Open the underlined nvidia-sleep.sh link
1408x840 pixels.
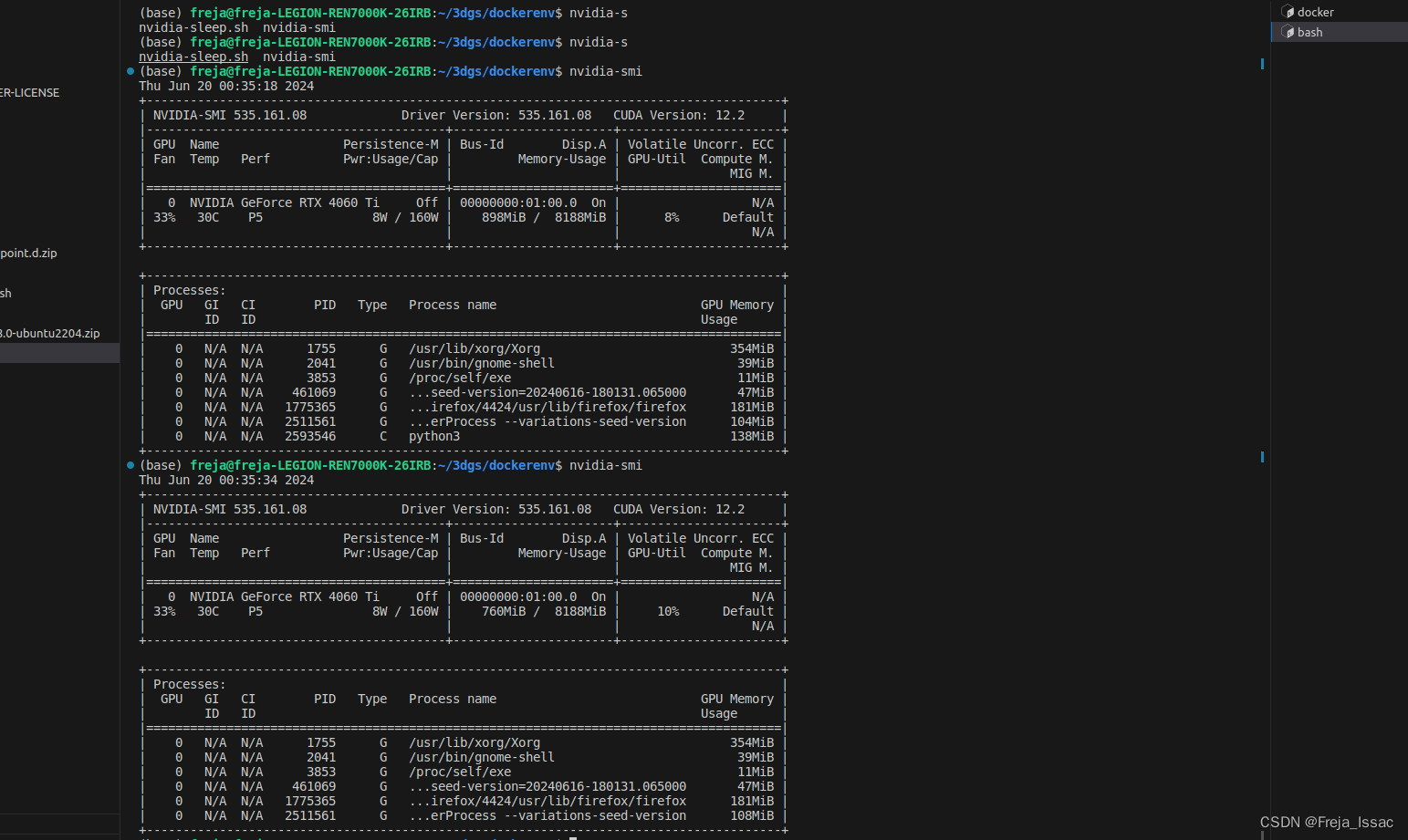[193, 56]
